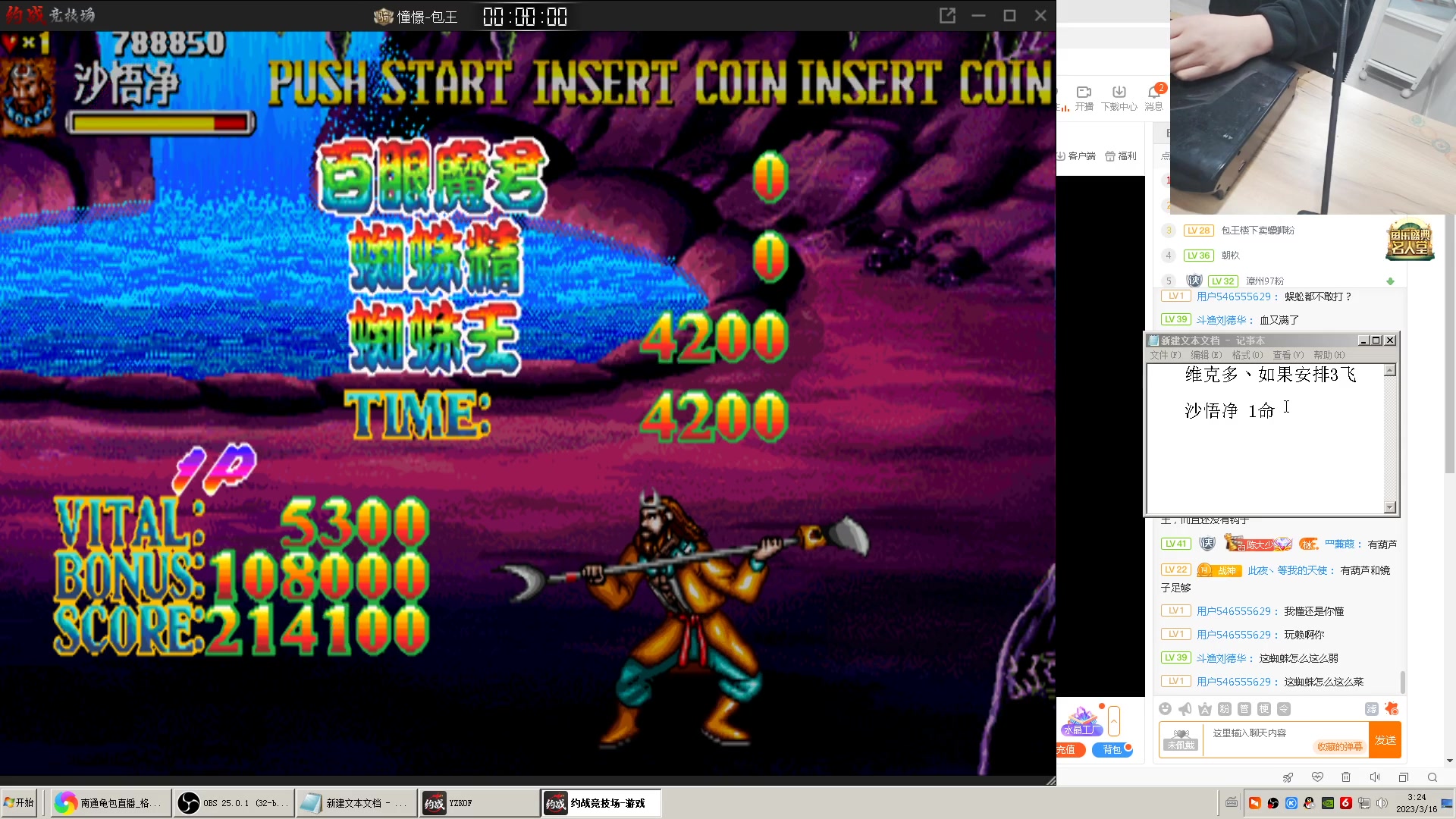Open the 开播 start-broadcast icon
Image resolution: width=1456 pixels, height=819 pixels.
pyautogui.click(x=1084, y=98)
